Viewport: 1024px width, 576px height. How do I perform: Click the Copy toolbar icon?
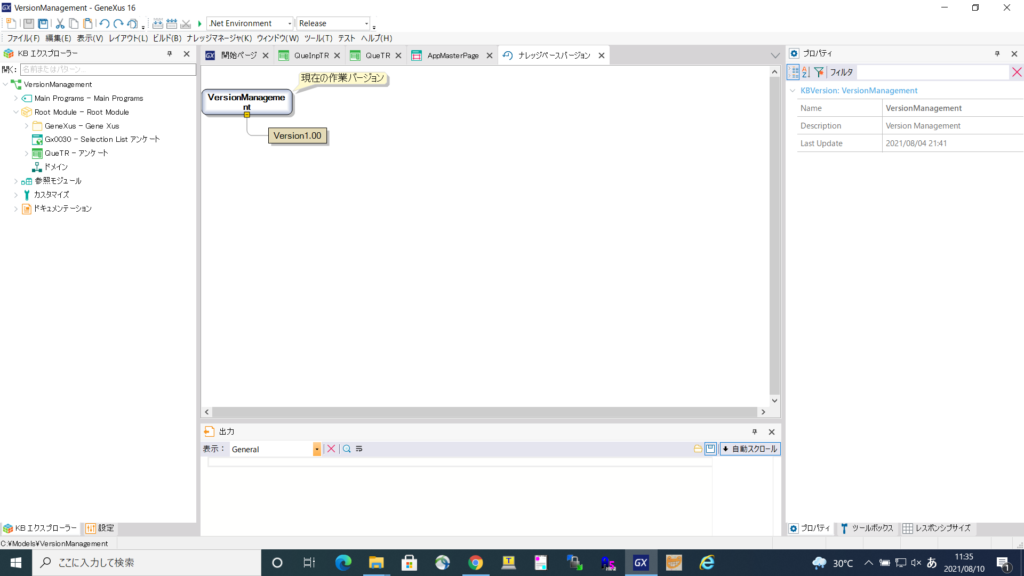(74, 24)
